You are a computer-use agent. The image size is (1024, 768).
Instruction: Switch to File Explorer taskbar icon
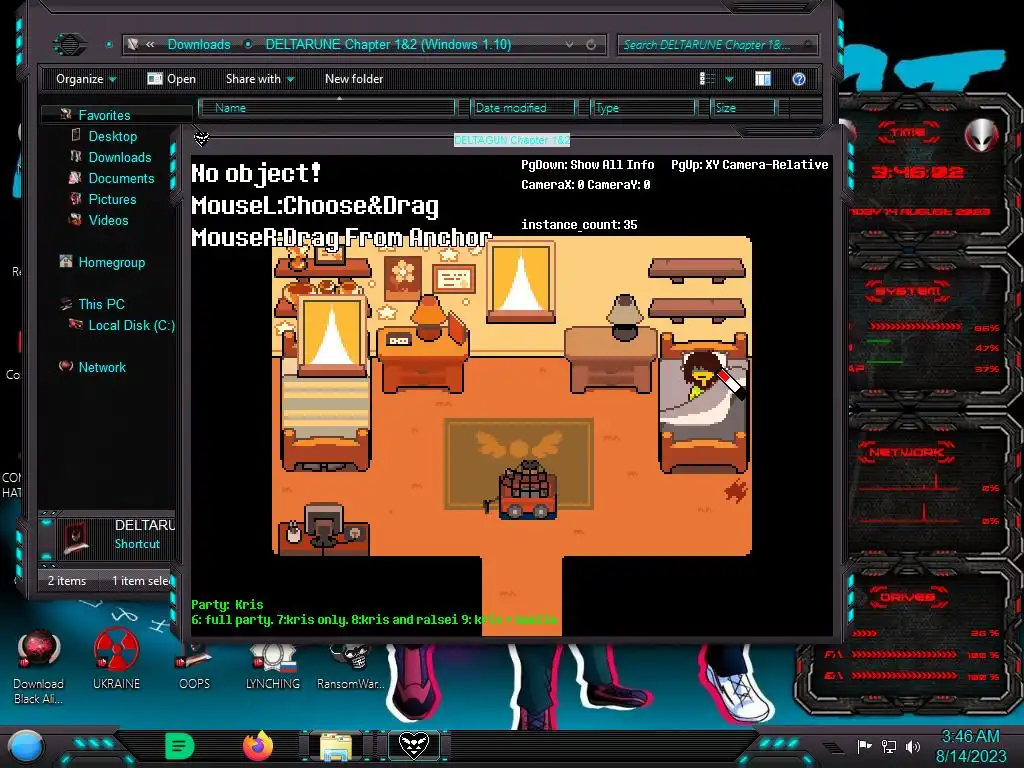(336, 747)
